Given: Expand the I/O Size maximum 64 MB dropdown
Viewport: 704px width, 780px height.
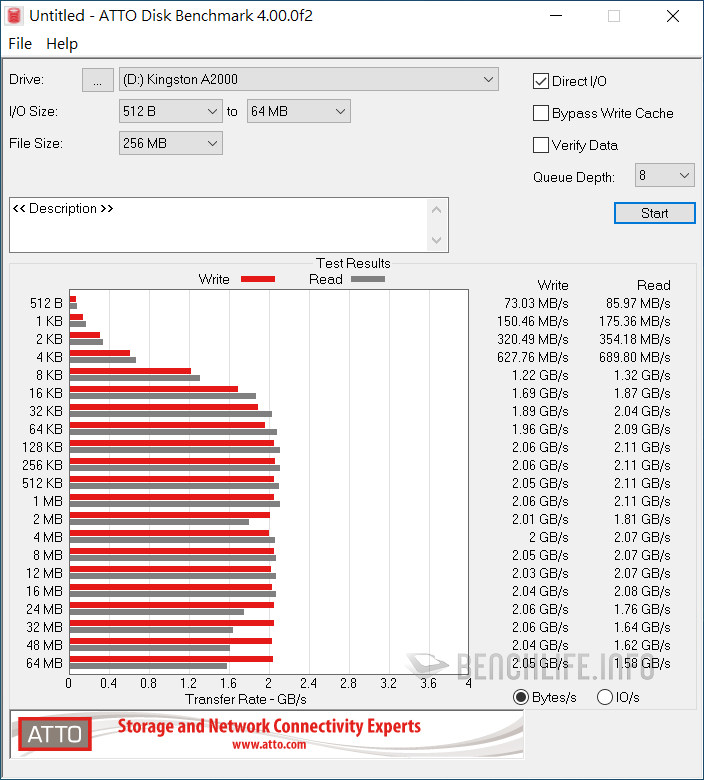Looking at the screenshot, I should coord(299,111).
